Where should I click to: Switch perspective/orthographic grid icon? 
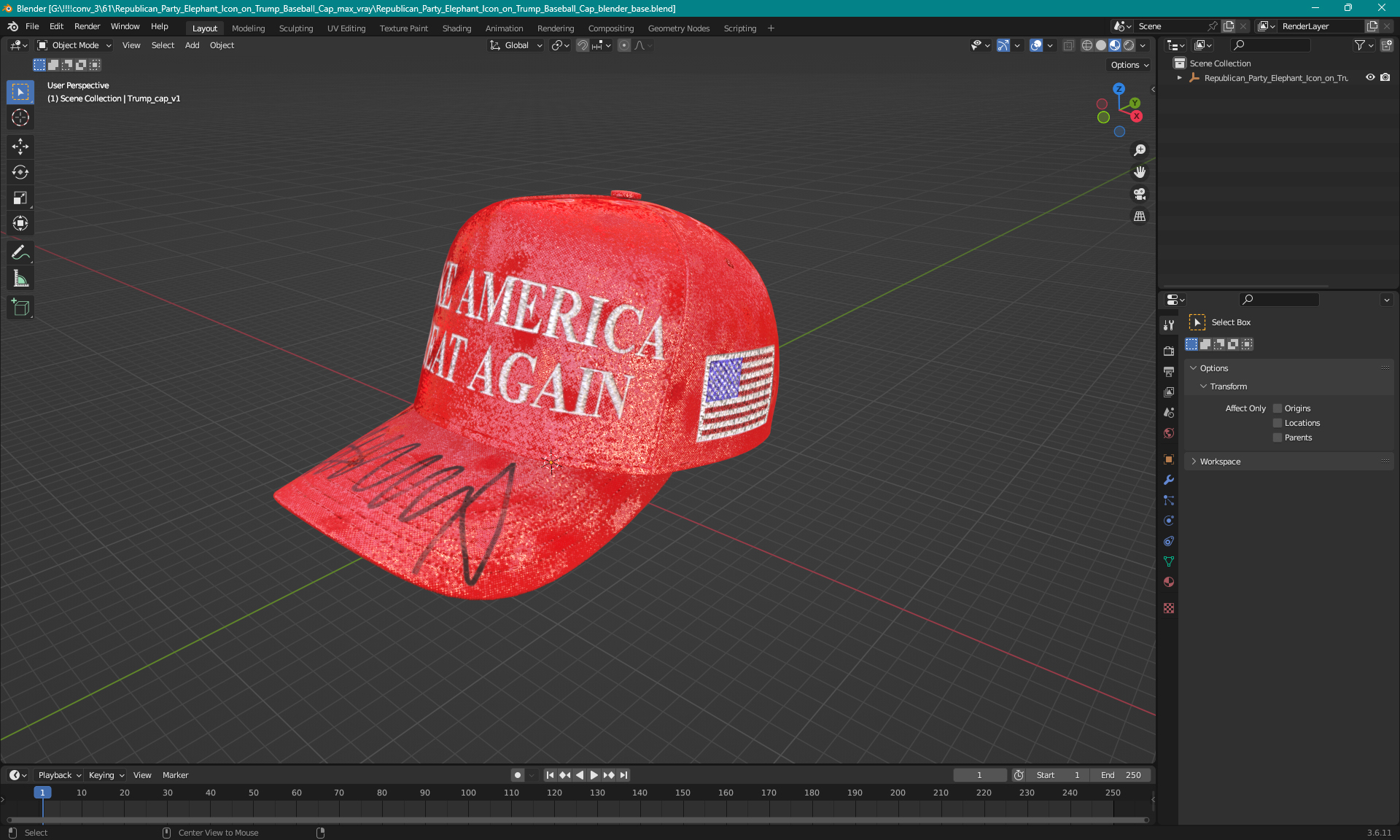tap(1140, 217)
